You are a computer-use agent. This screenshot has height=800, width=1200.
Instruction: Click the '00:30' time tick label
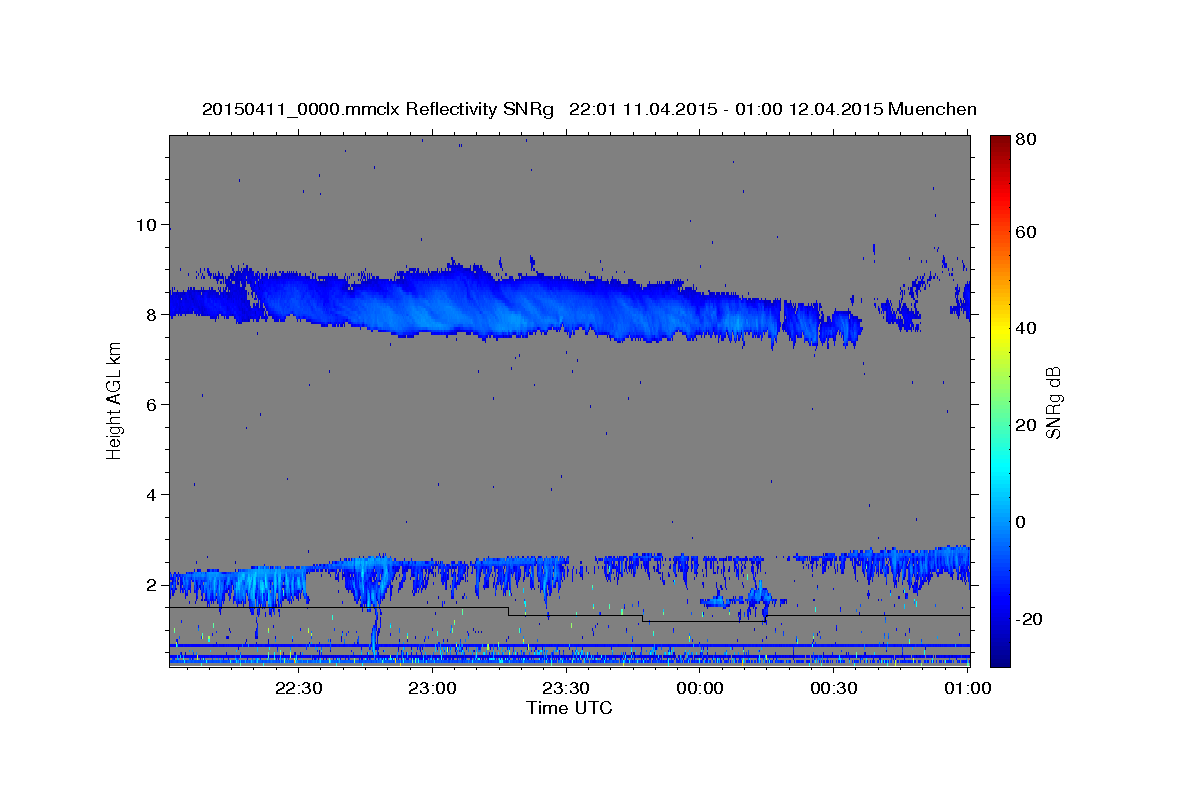[834, 688]
